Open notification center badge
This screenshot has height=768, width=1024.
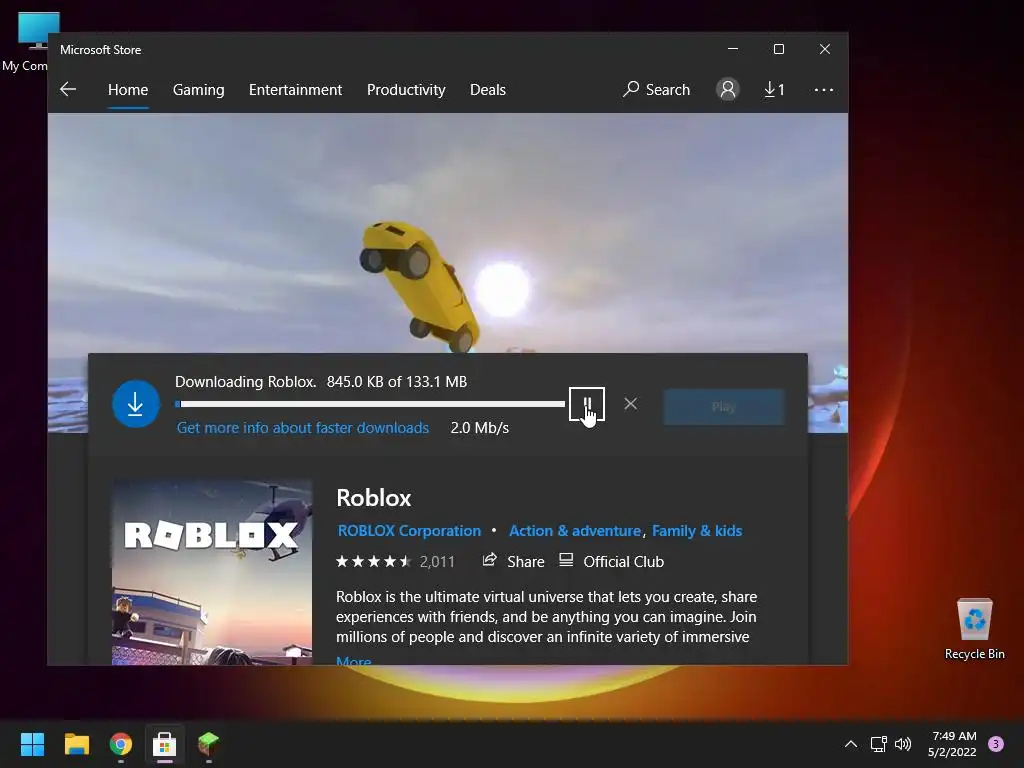click(996, 744)
